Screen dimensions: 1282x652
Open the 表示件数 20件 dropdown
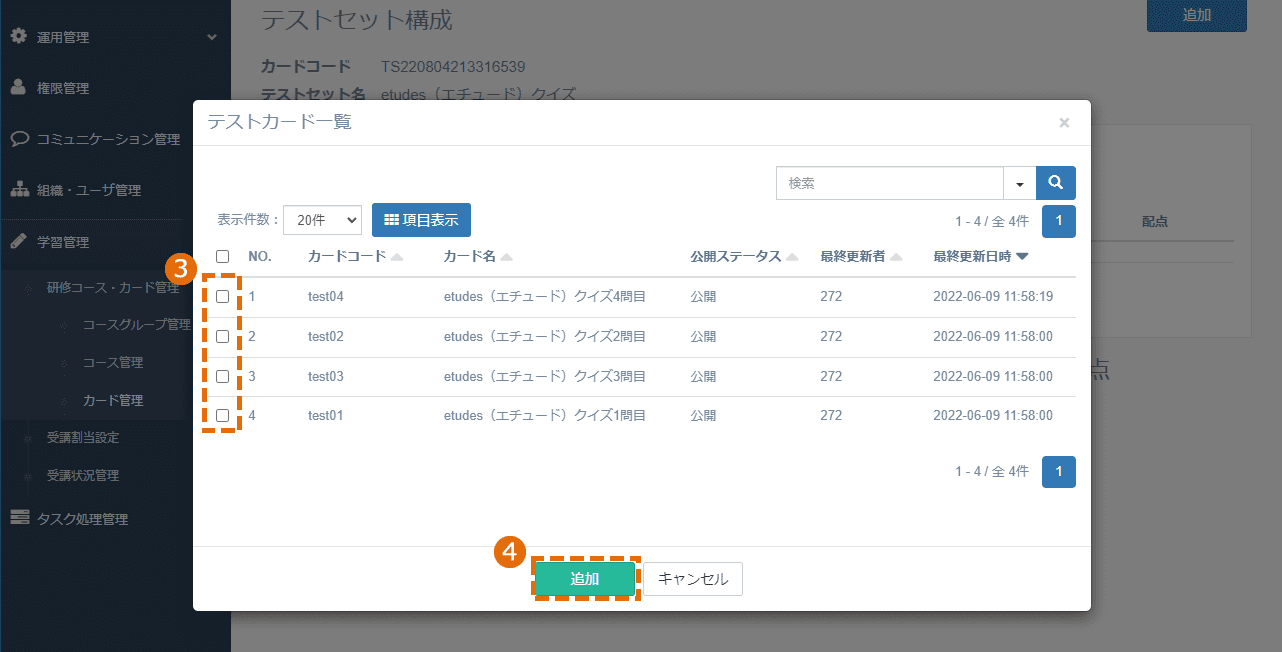point(322,220)
